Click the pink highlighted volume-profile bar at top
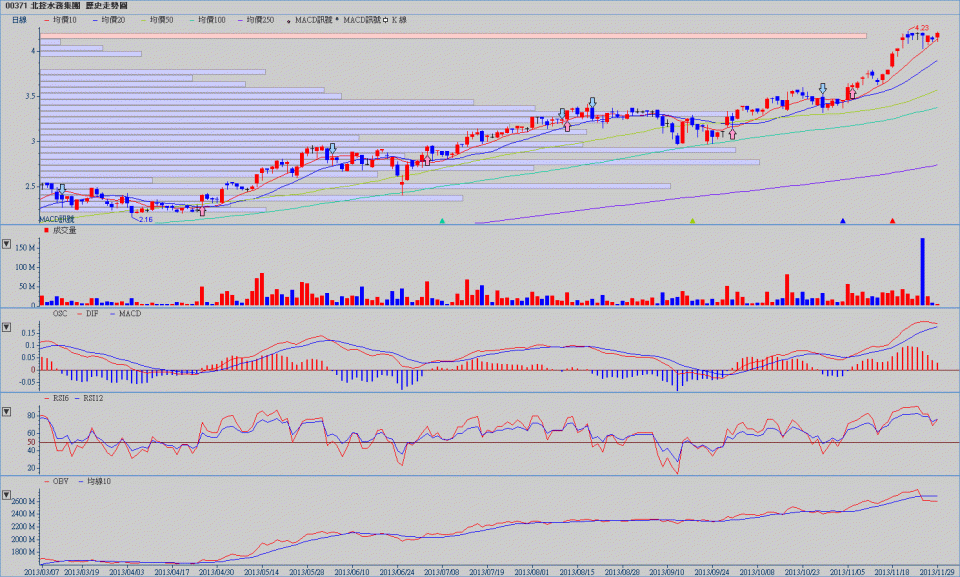The image size is (960, 577). click(452, 36)
